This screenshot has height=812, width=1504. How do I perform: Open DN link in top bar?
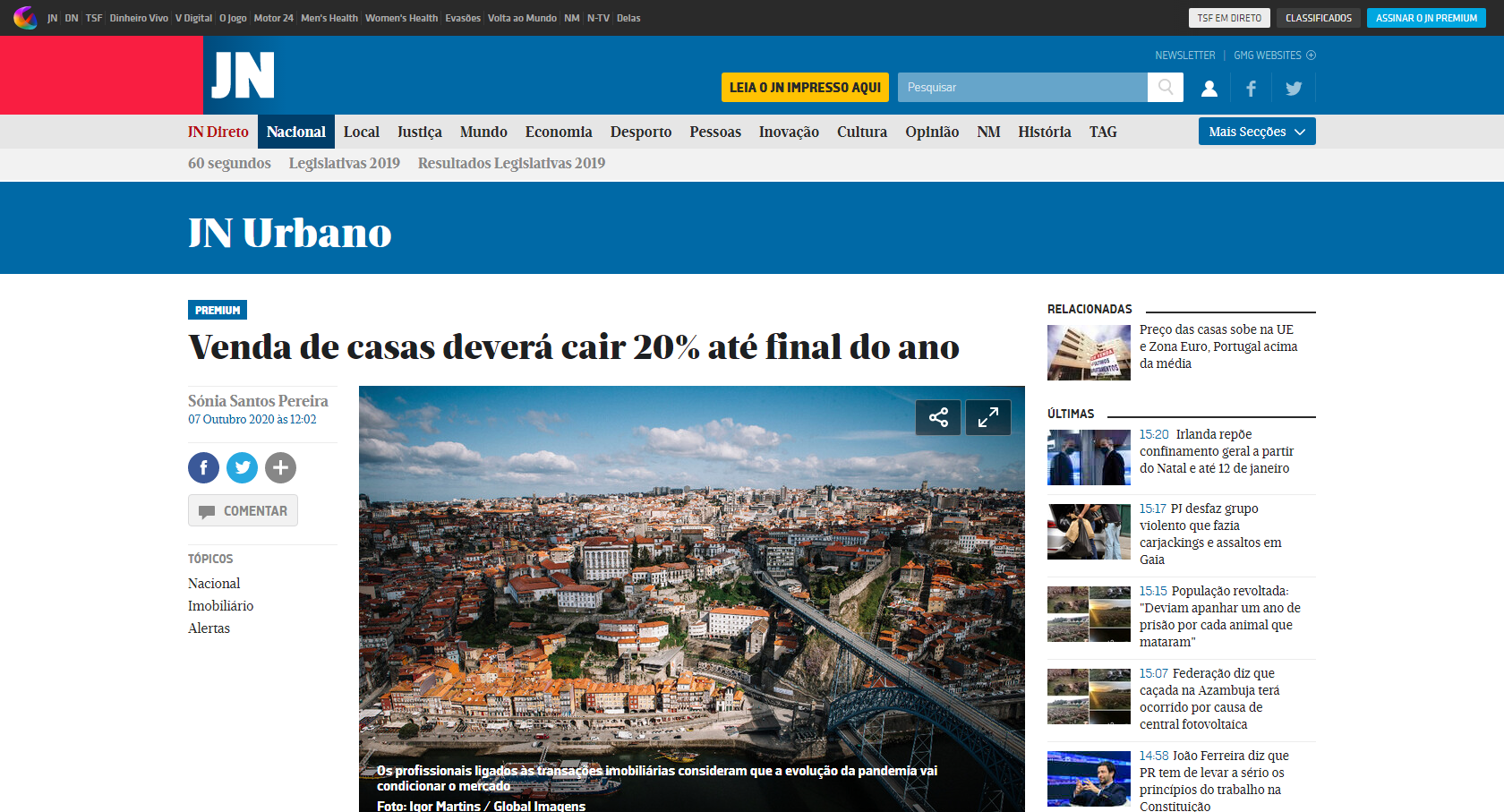72,18
